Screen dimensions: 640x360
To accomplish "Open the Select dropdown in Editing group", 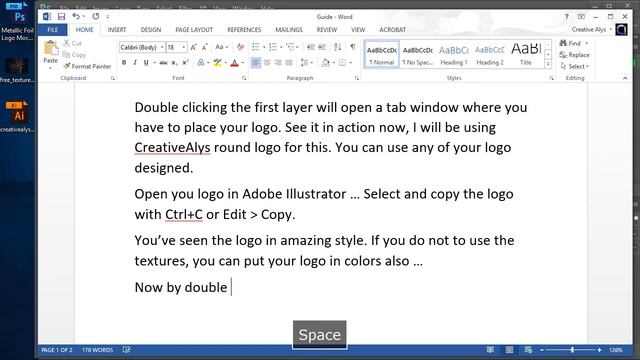I will [x=575, y=66].
